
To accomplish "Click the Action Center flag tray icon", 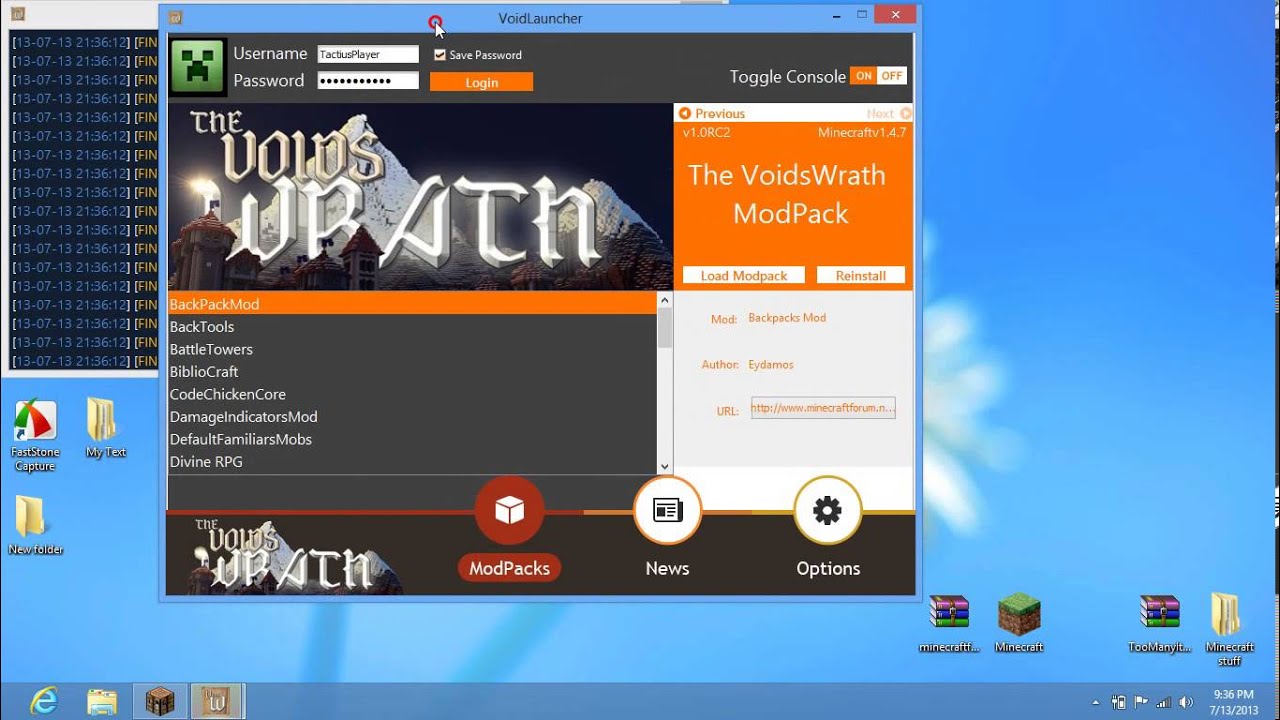I will point(1140,702).
